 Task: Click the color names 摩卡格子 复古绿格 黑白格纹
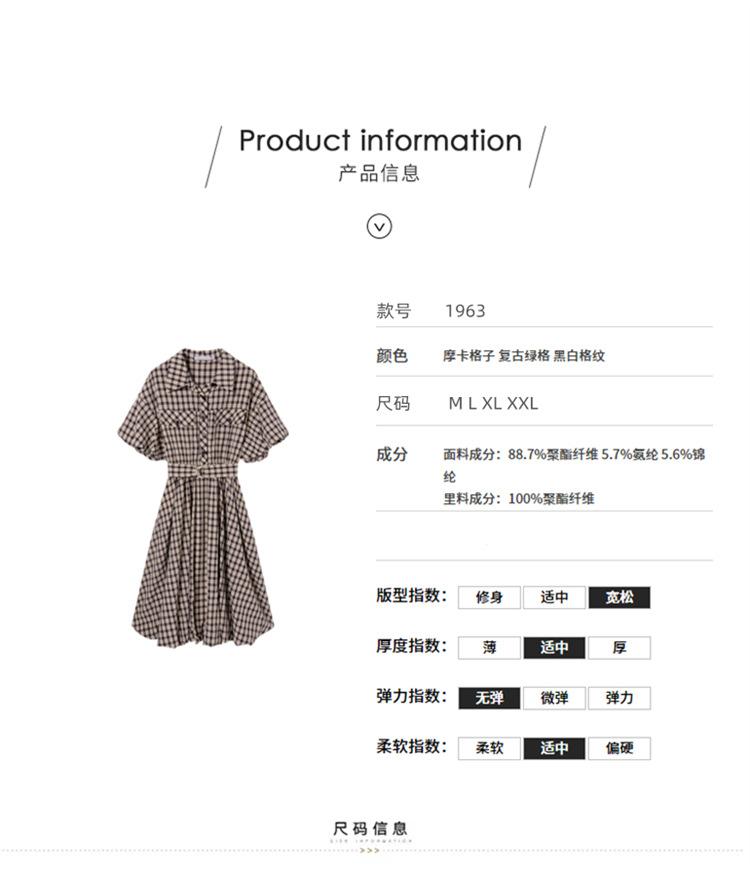pyautogui.click(x=524, y=356)
